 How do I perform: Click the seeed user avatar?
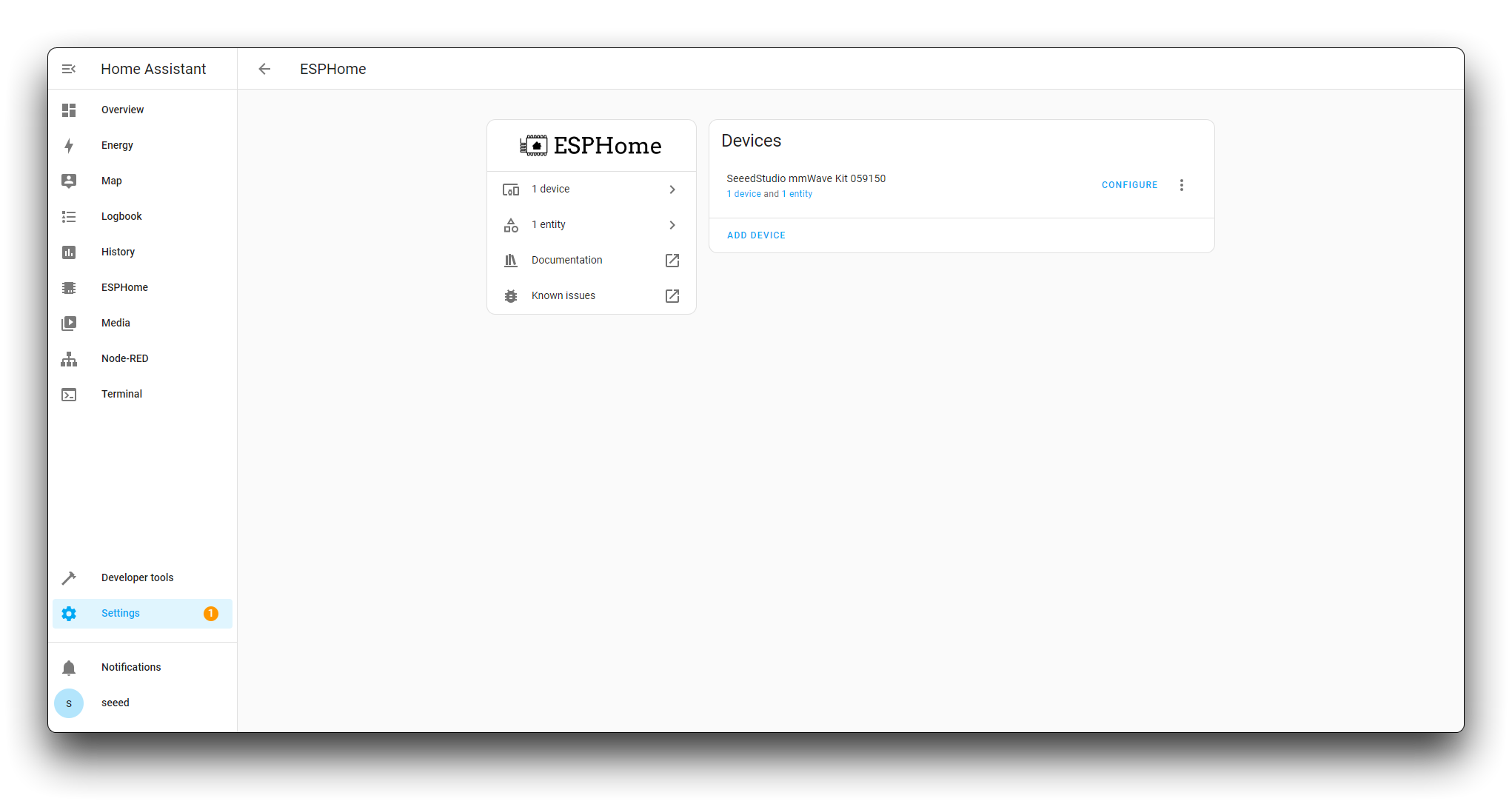[x=68, y=702]
